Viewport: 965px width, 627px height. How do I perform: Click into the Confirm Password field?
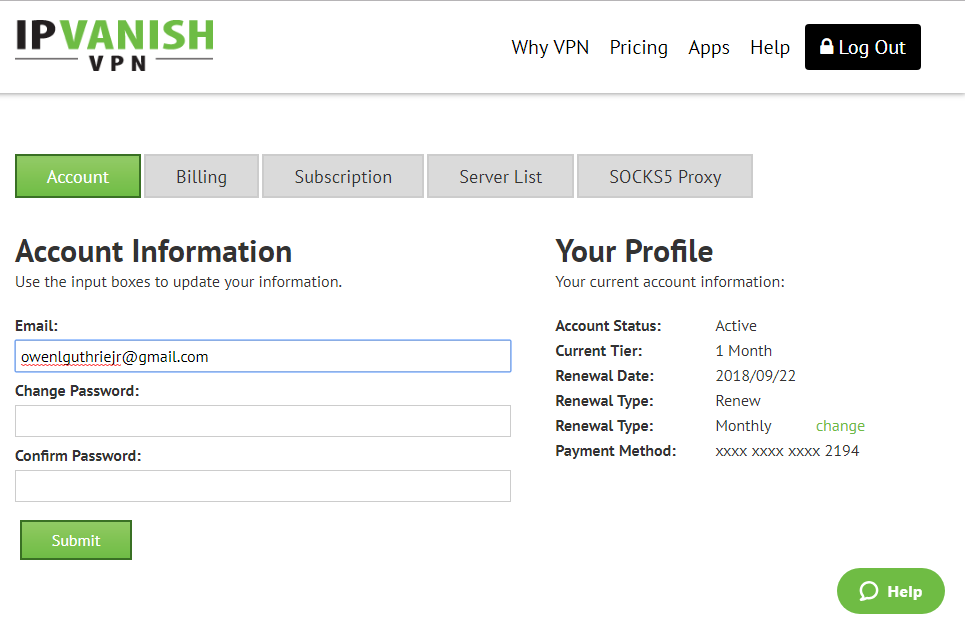263,486
